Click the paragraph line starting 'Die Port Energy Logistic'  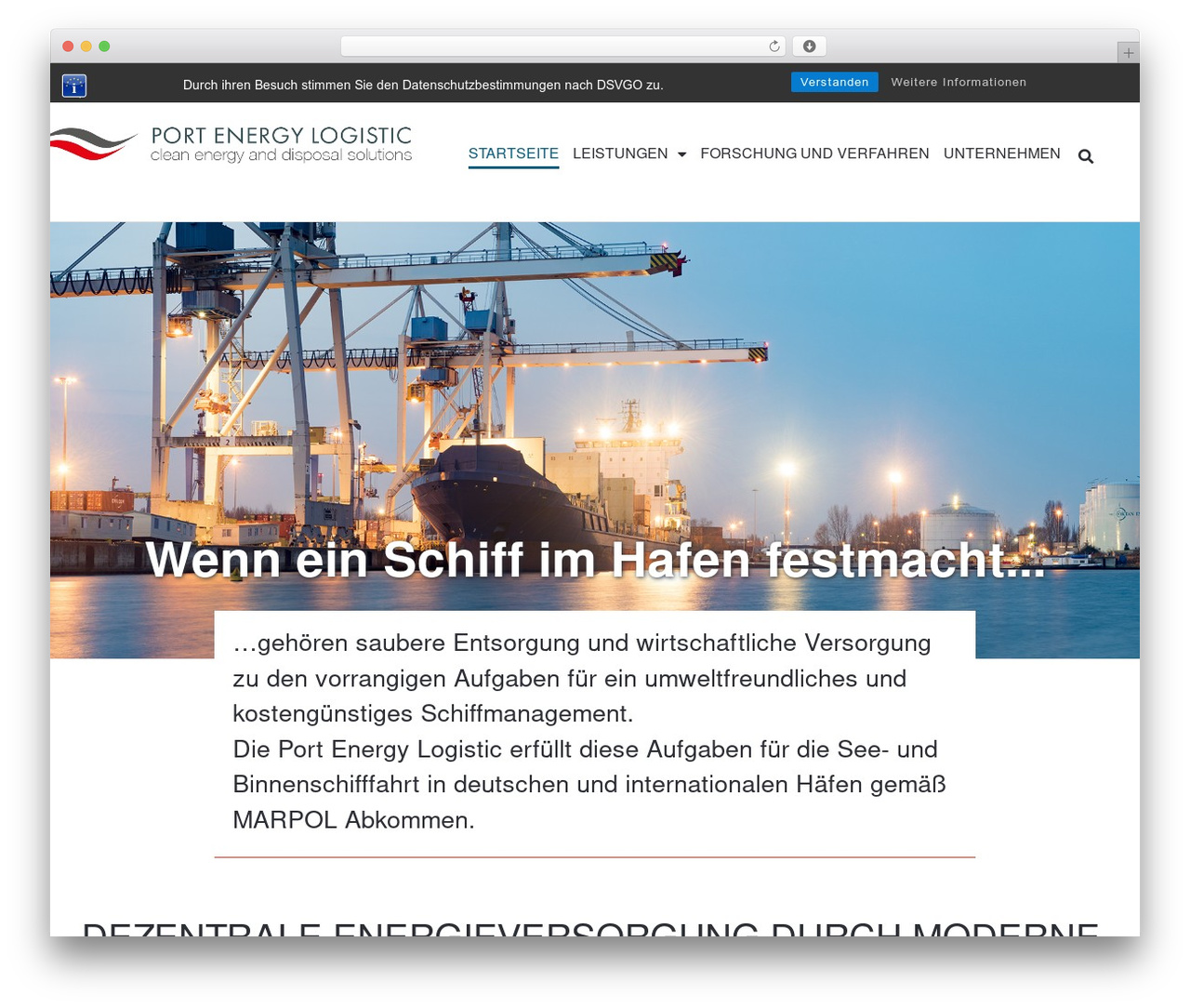585,749
